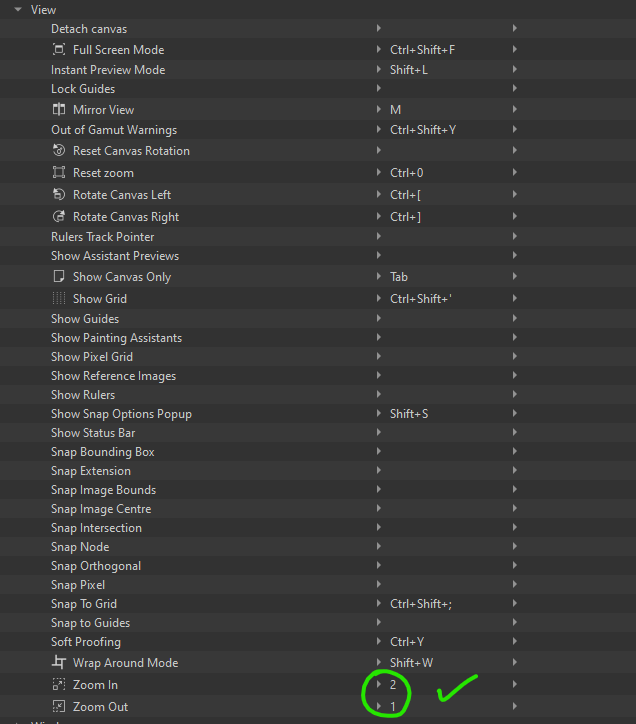The width and height of the screenshot is (636, 724).
Task: Click the Shift+S shortcut cell
Action: 409,414
